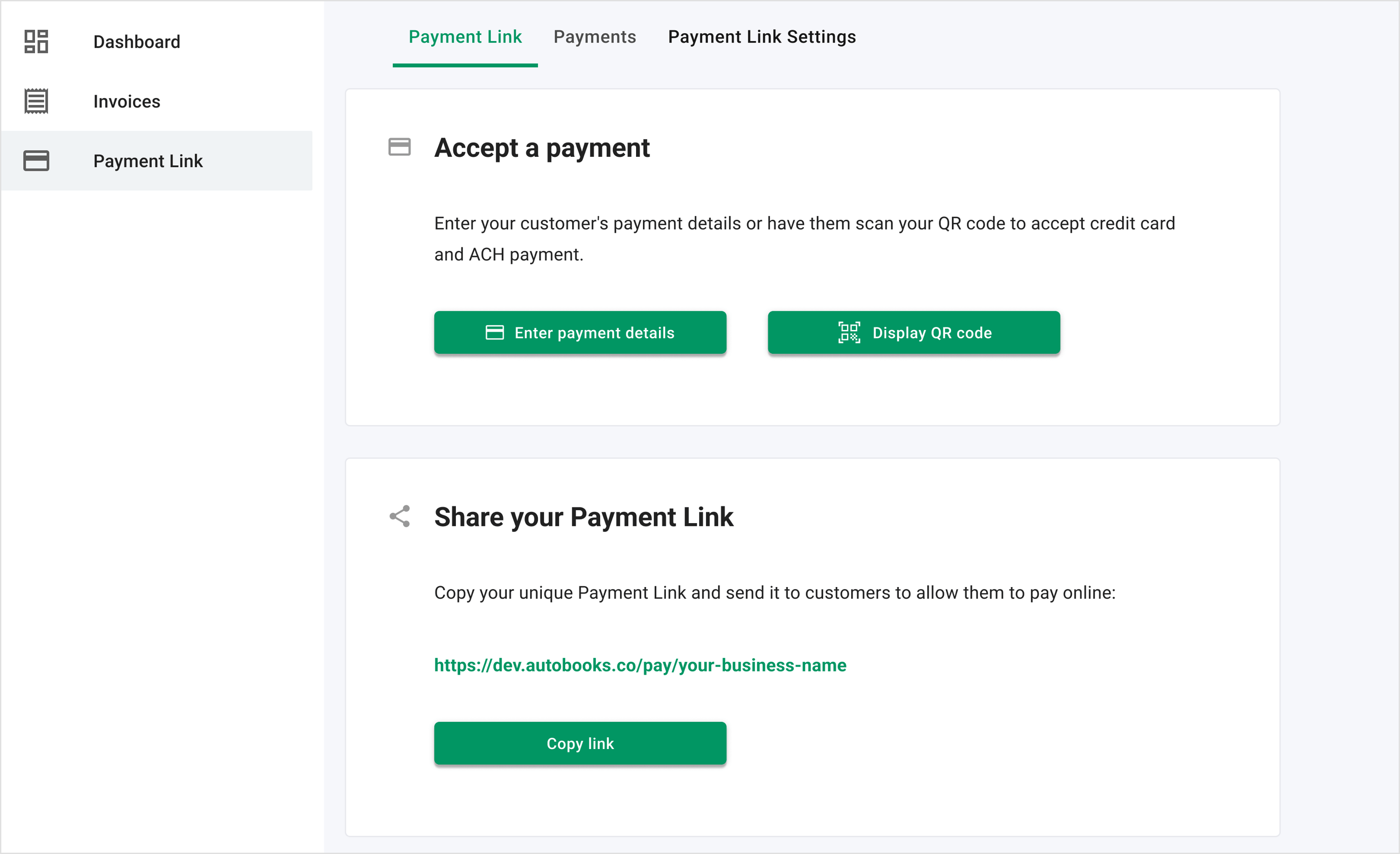1400x854 pixels.
Task: Click the card icon next to Accept a payment
Action: (x=399, y=147)
